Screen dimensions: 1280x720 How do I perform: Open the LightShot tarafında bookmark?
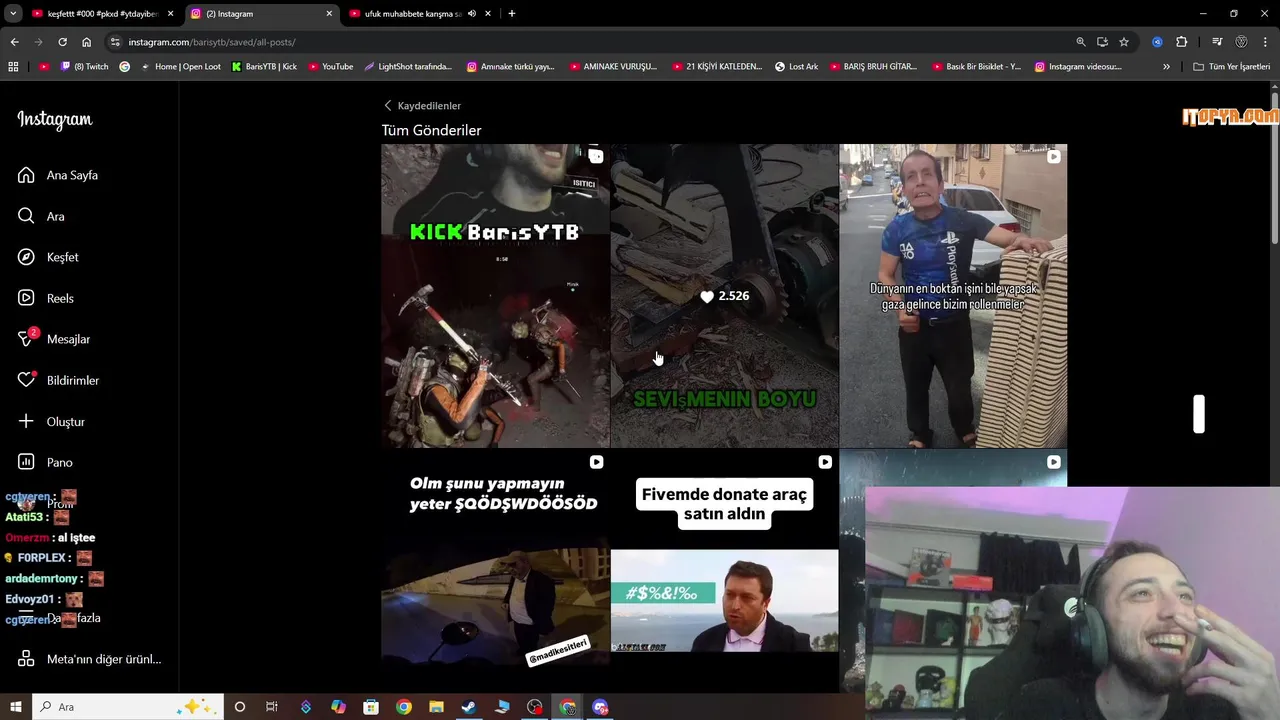pos(408,67)
